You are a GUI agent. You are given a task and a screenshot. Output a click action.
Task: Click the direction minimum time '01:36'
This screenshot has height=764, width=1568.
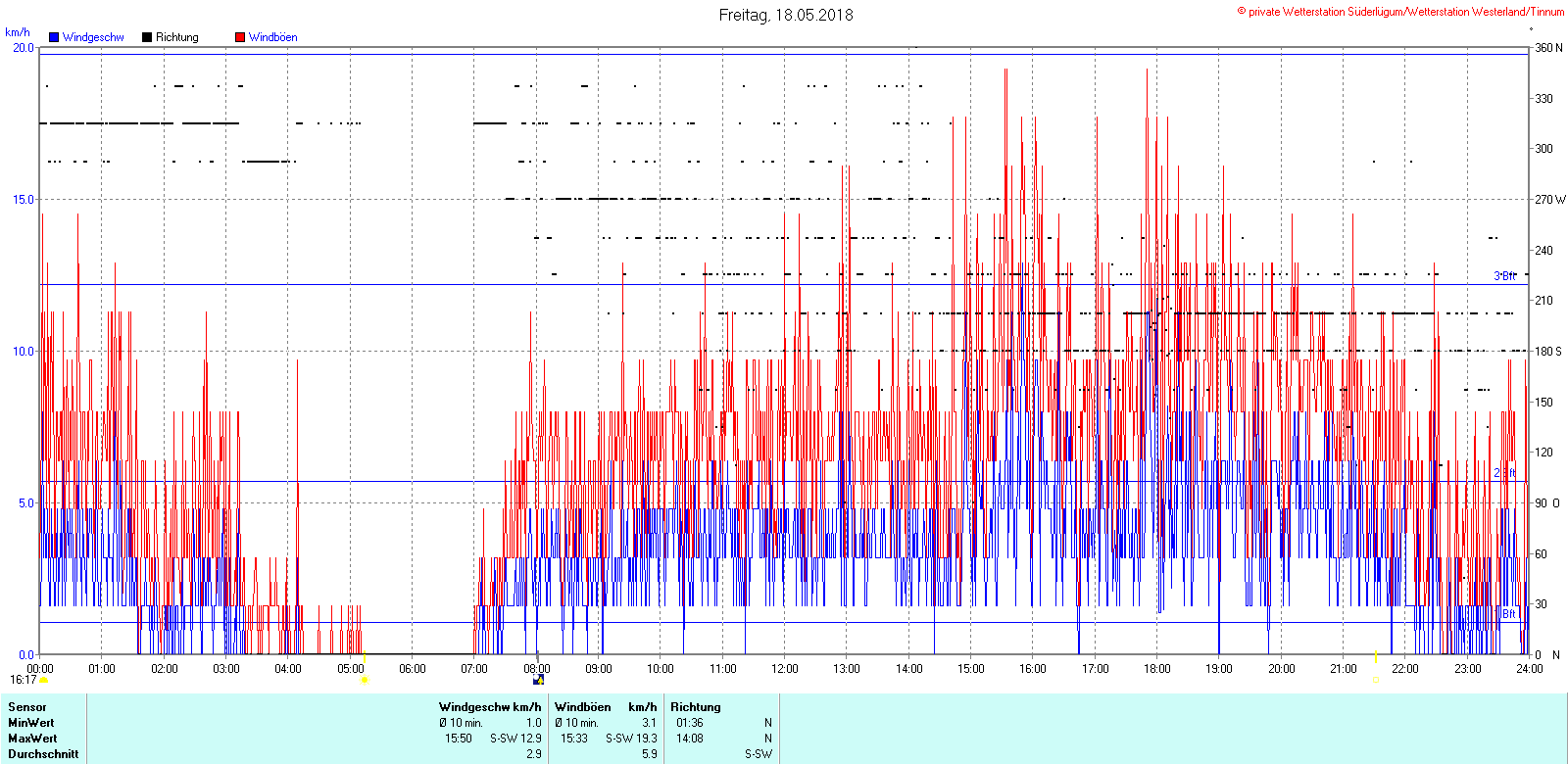click(x=690, y=723)
